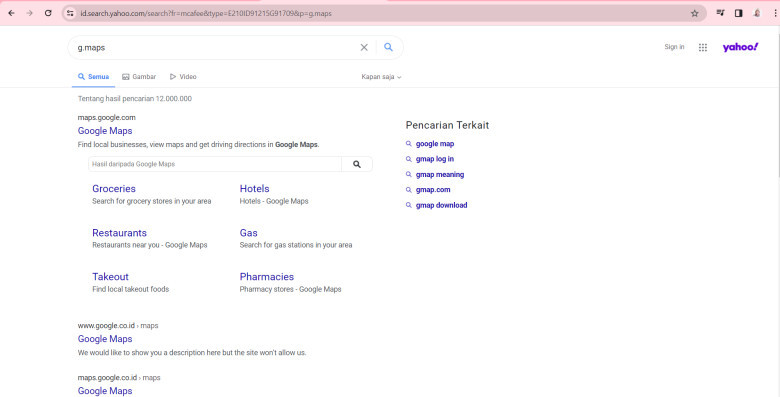Click the Google Maps sitelink search magnifier button
780x397 pixels.
[x=357, y=164]
